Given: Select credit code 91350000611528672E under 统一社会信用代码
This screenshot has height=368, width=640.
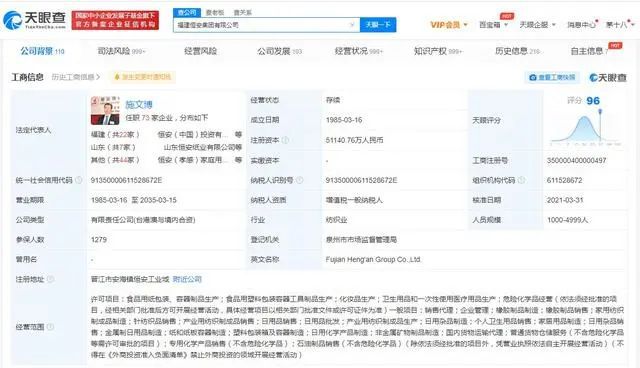Looking at the screenshot, I should click(126, 180).
